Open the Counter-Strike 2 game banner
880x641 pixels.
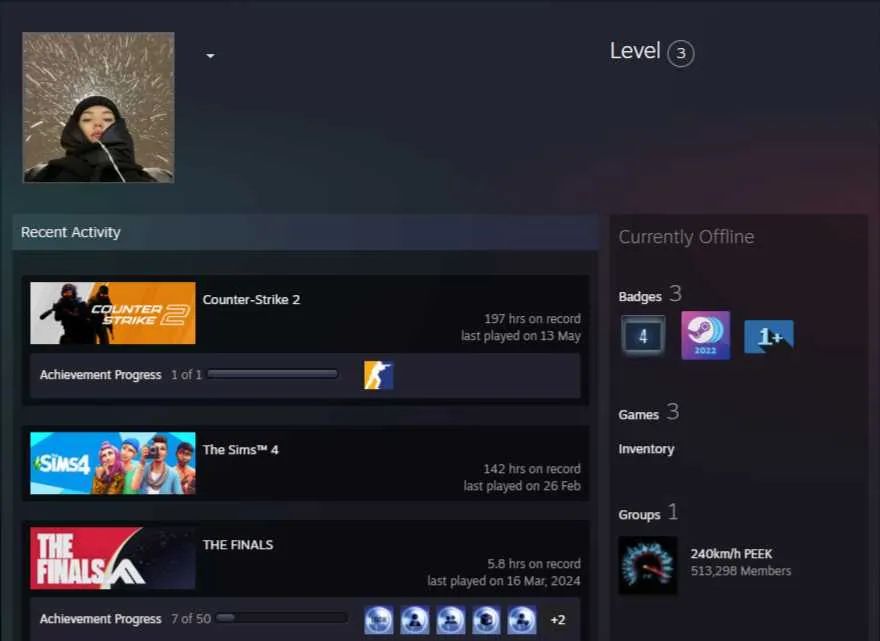tap(113, 313)
